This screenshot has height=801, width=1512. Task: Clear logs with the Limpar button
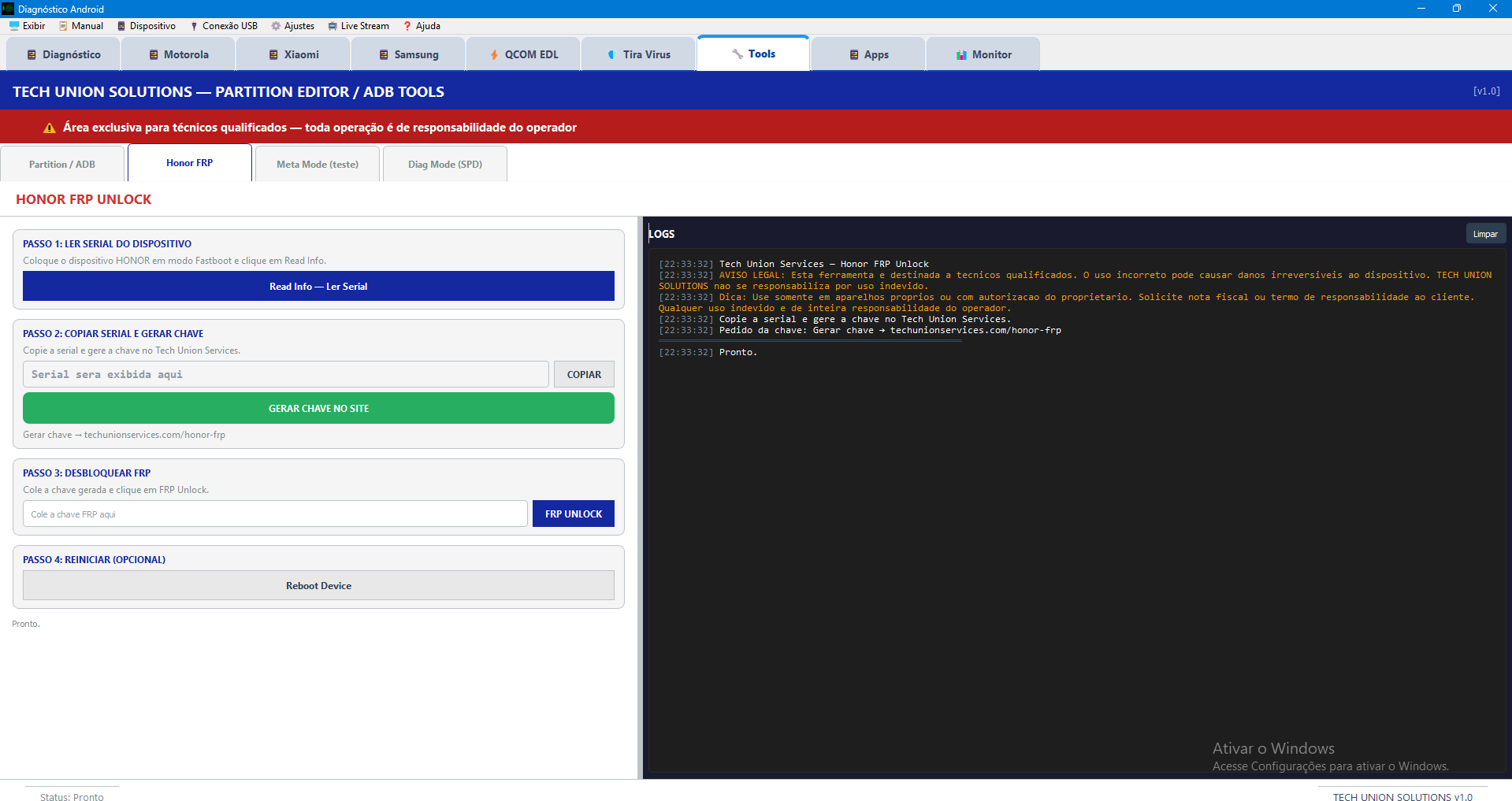click(1485, 234)
